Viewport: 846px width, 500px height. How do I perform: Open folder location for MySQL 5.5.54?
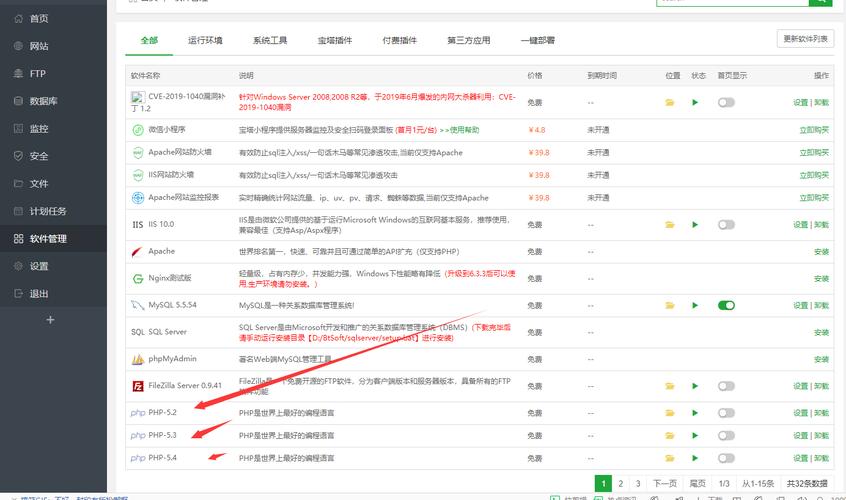[670, 305]
